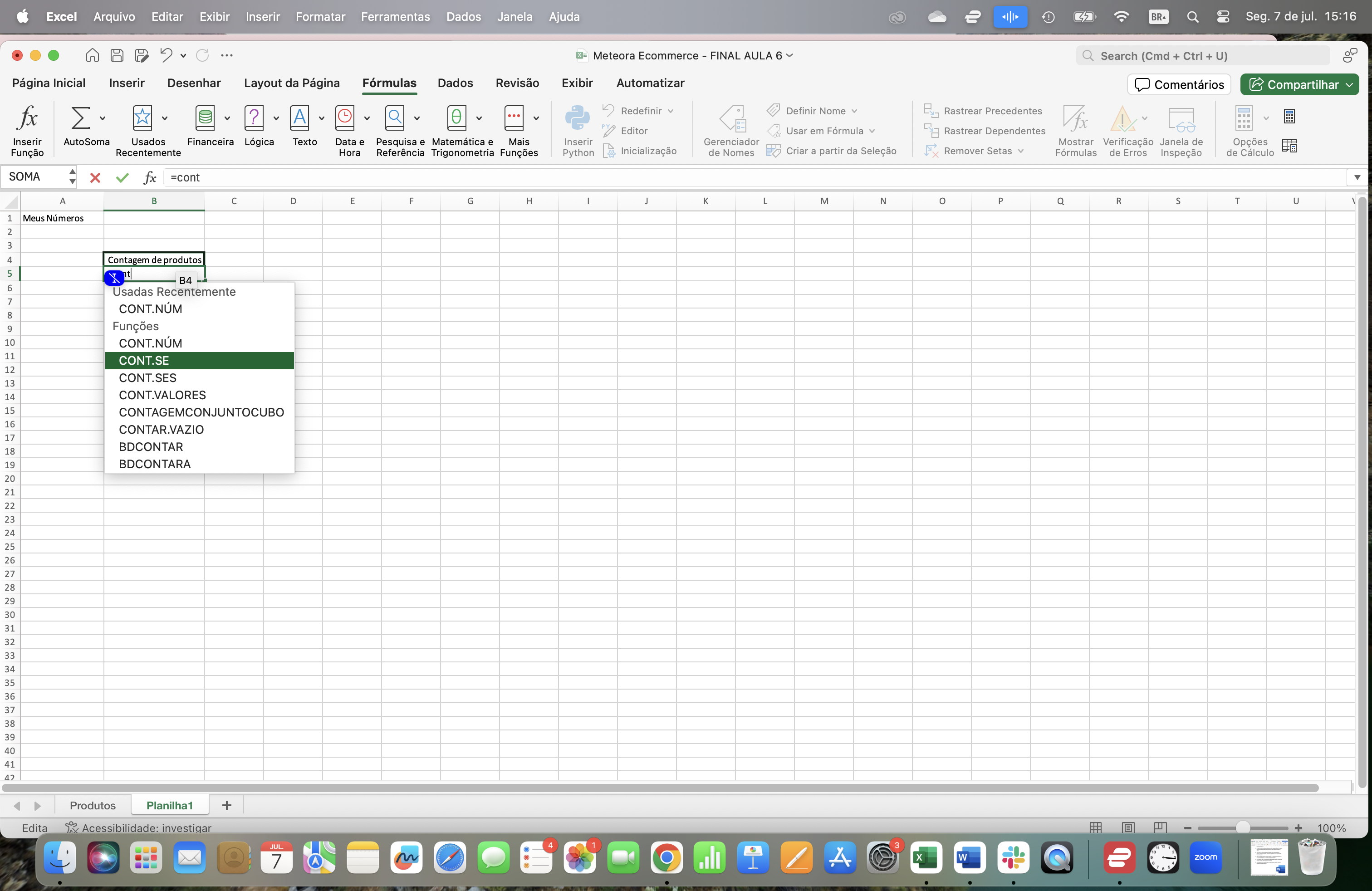Open Gerenciador de Nomes
The image size is (1372, 891).
tap(732, 119)
